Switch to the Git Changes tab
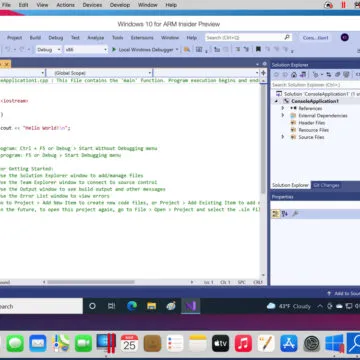360x360 pixels. (x=326, y=185)
